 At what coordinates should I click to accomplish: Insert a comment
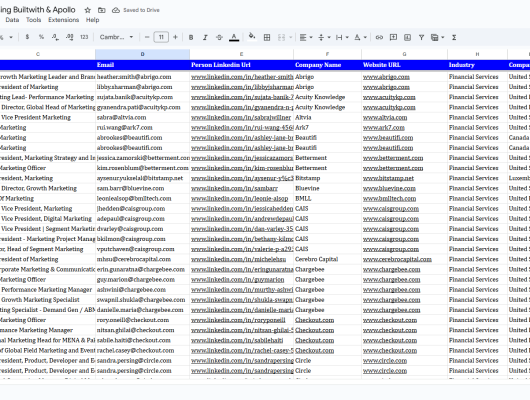point(393,37)
